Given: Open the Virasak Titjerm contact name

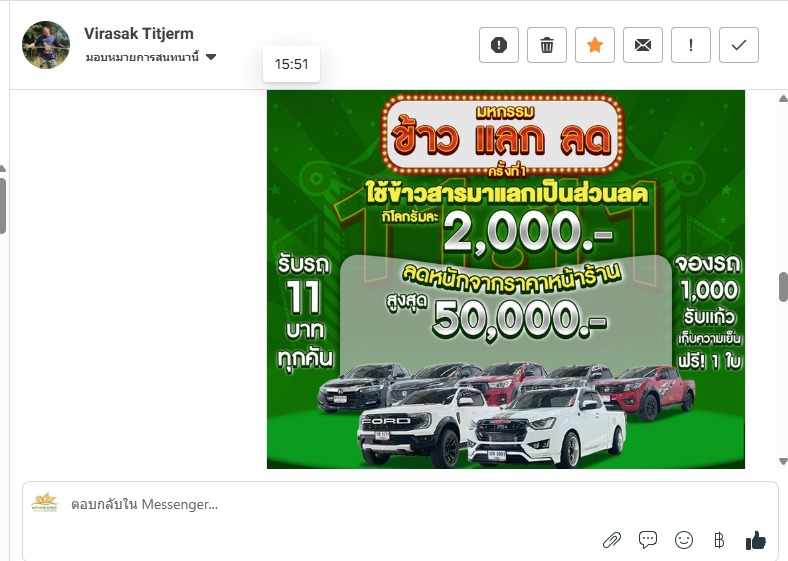Looking at the screenshot, I should [x=139, y=34].
